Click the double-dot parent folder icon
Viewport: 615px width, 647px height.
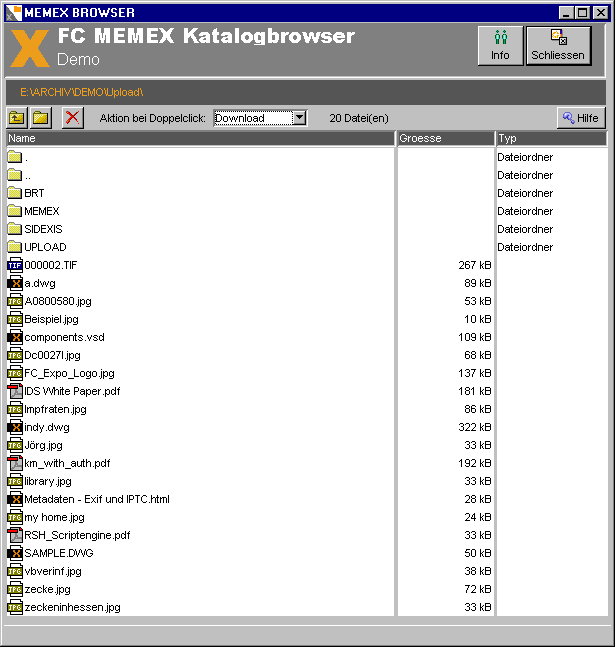pos(15,175)
